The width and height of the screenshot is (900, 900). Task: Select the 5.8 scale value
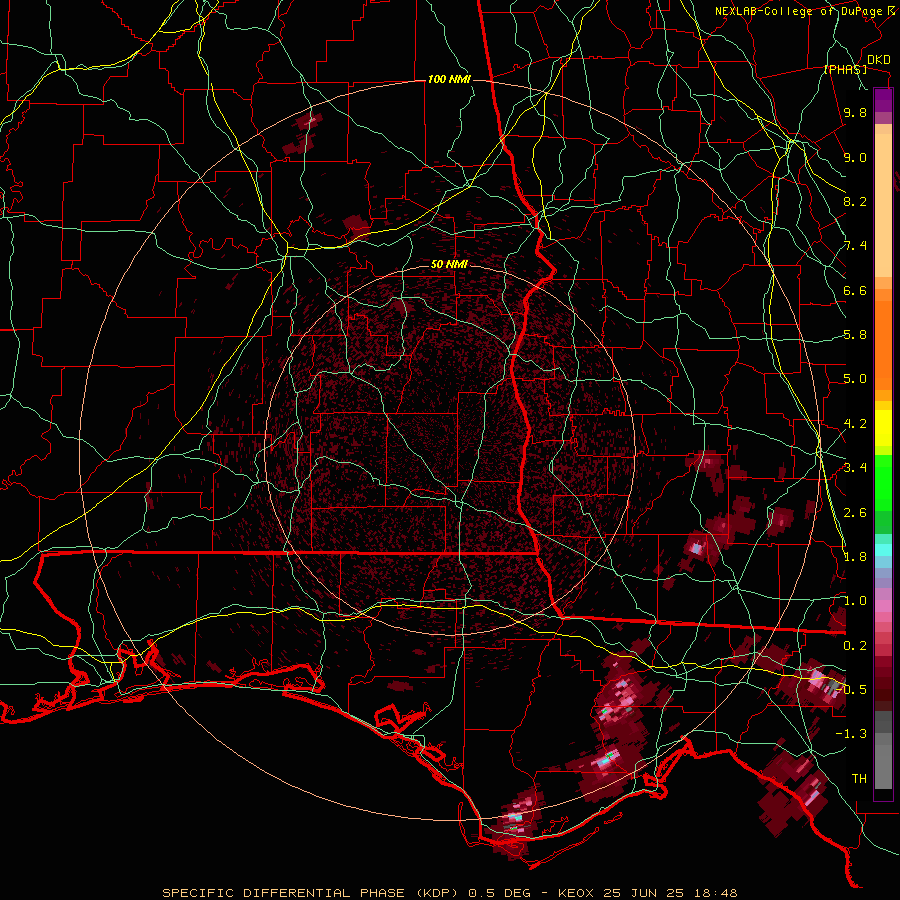[855, 335]
